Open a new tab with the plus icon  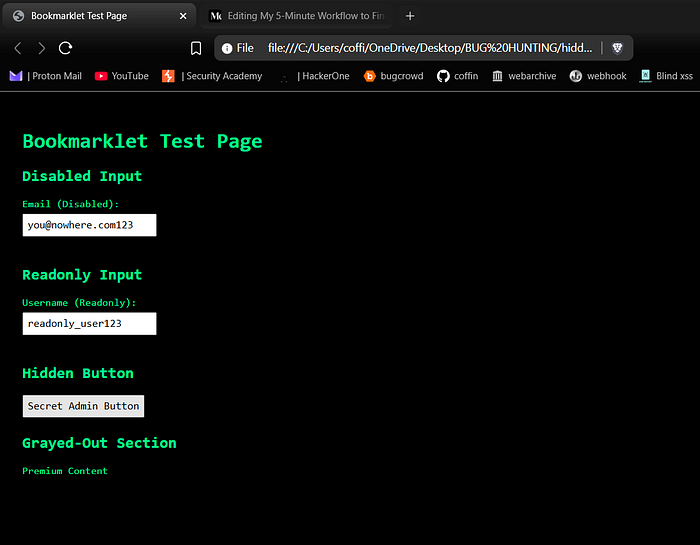click(x=410, y=16)
